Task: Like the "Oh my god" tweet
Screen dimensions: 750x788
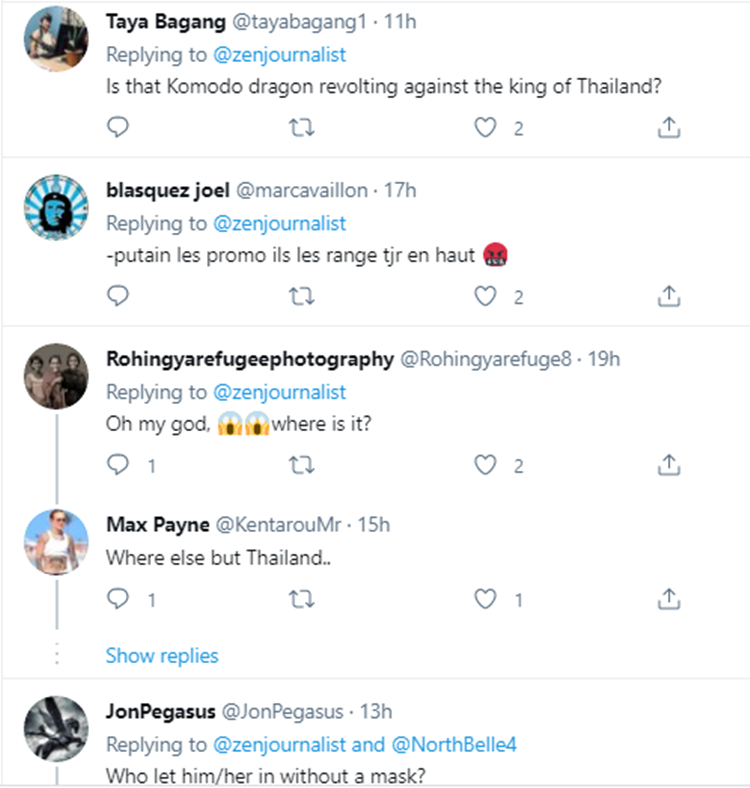Action: click(x=485, y=465)
